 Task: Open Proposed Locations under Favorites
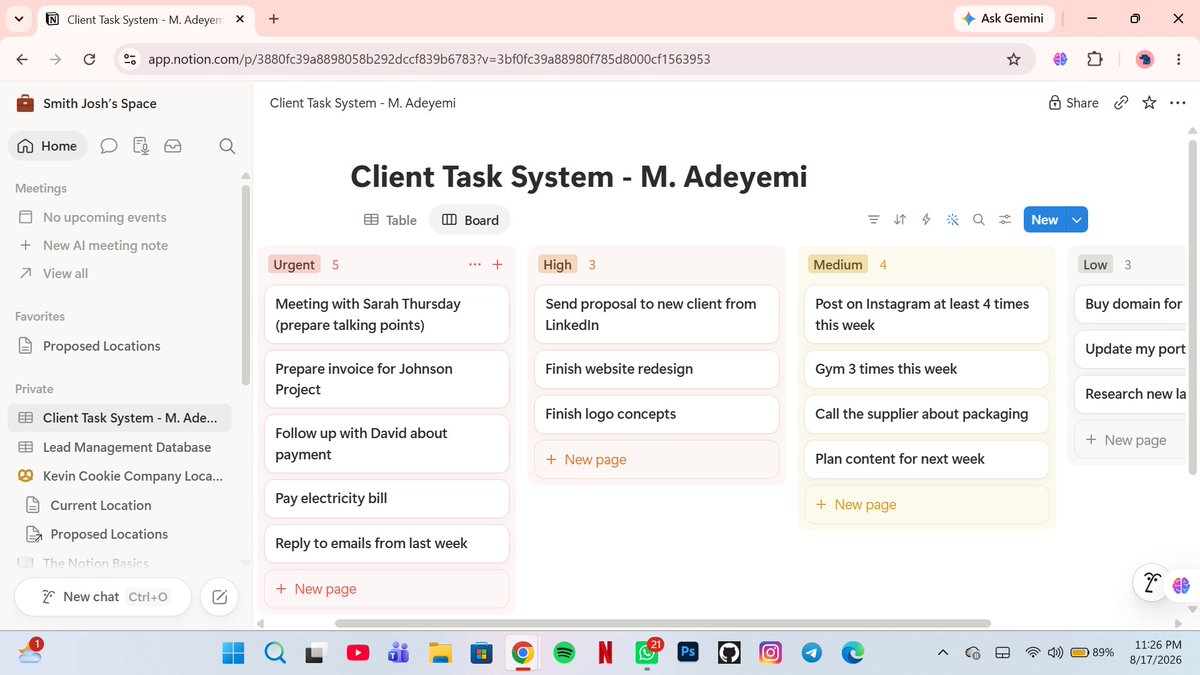(x=119, y=346)
